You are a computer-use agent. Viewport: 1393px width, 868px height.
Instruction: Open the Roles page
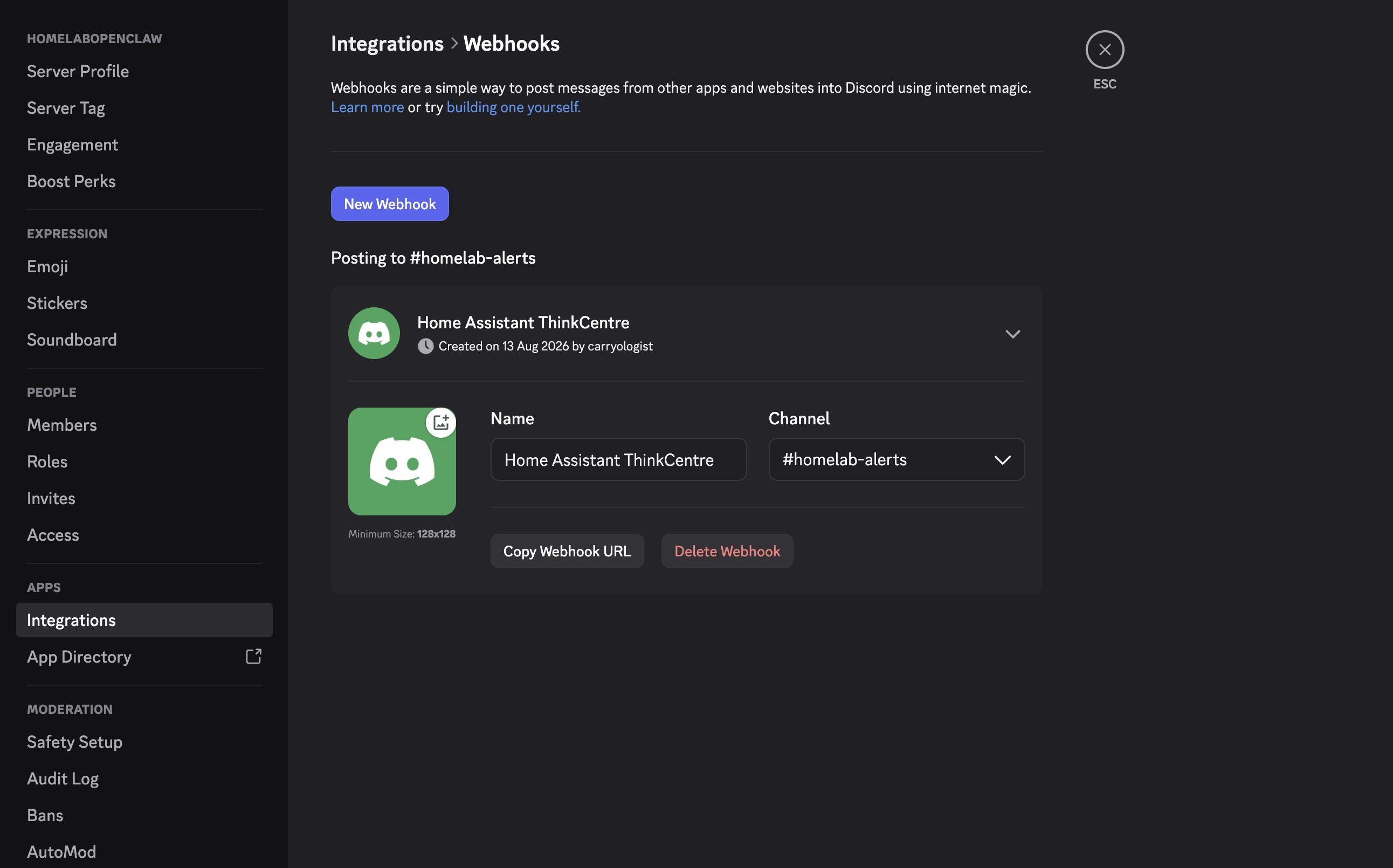click(x=144, y=461)
